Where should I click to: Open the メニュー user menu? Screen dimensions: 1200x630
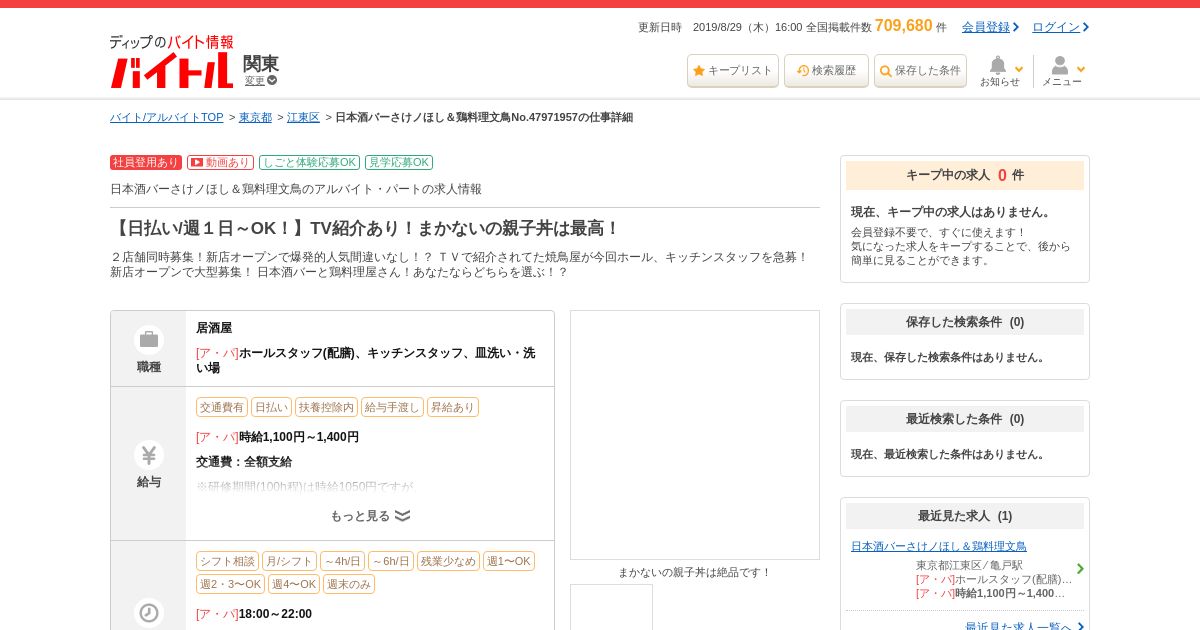(1062, 71)
